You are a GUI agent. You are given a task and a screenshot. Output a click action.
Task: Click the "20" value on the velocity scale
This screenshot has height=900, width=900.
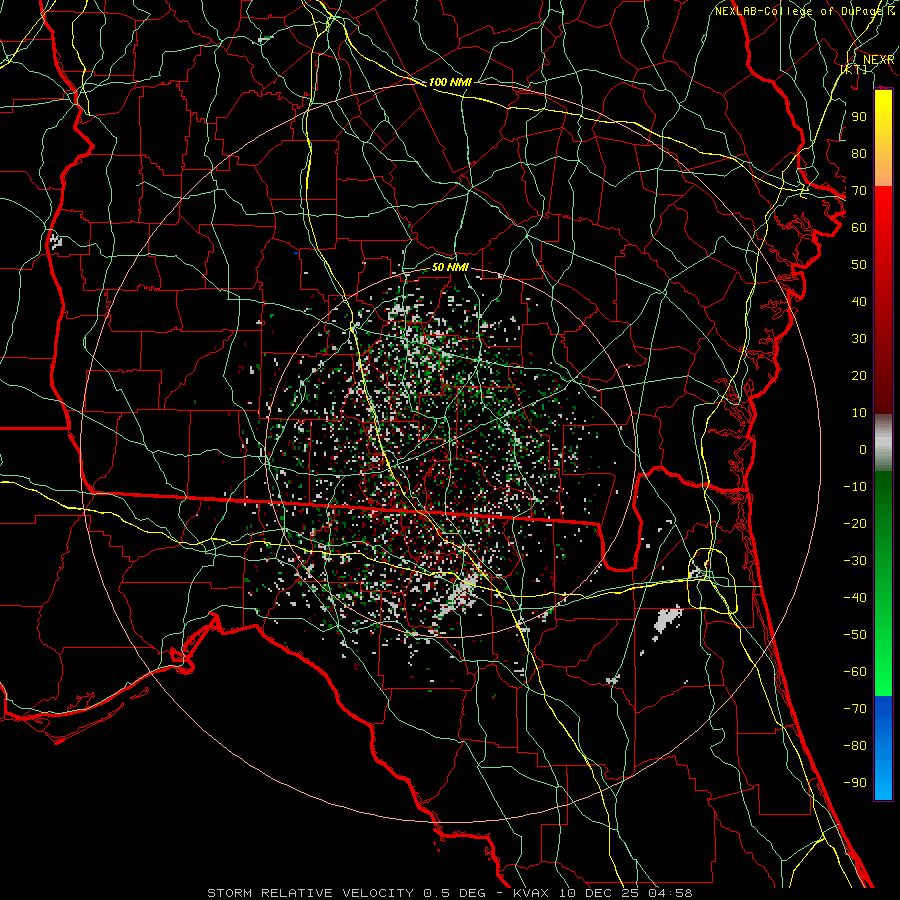[859, 375]
